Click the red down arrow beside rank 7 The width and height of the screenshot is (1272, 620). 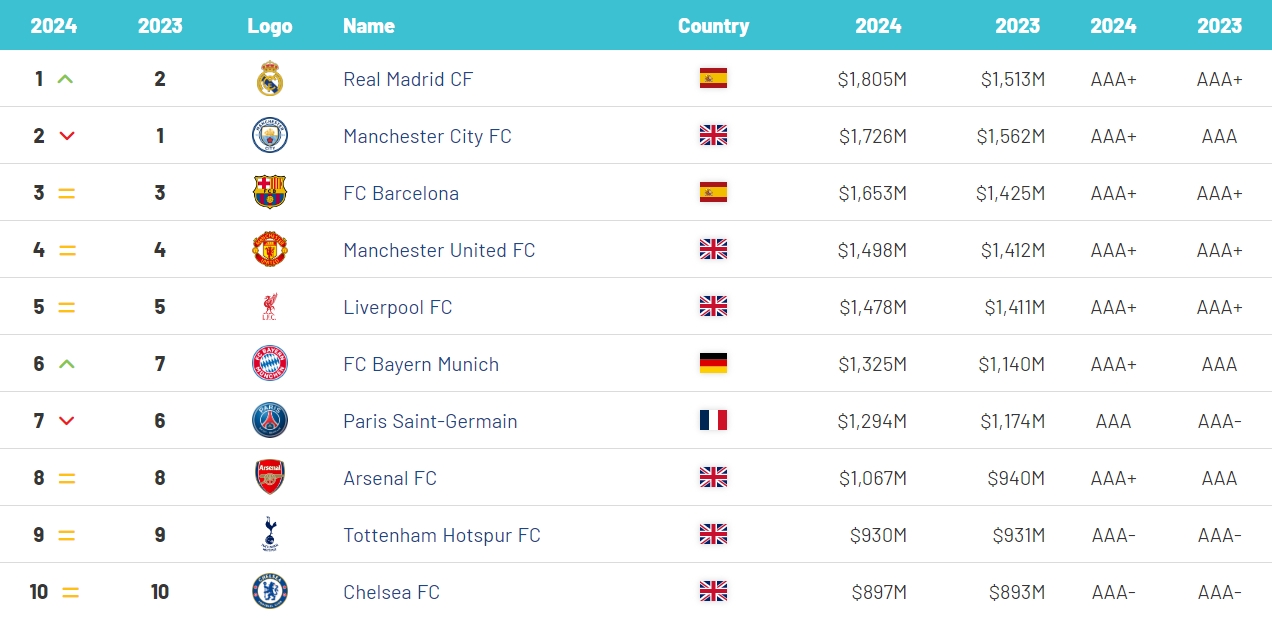pos(67,421)
